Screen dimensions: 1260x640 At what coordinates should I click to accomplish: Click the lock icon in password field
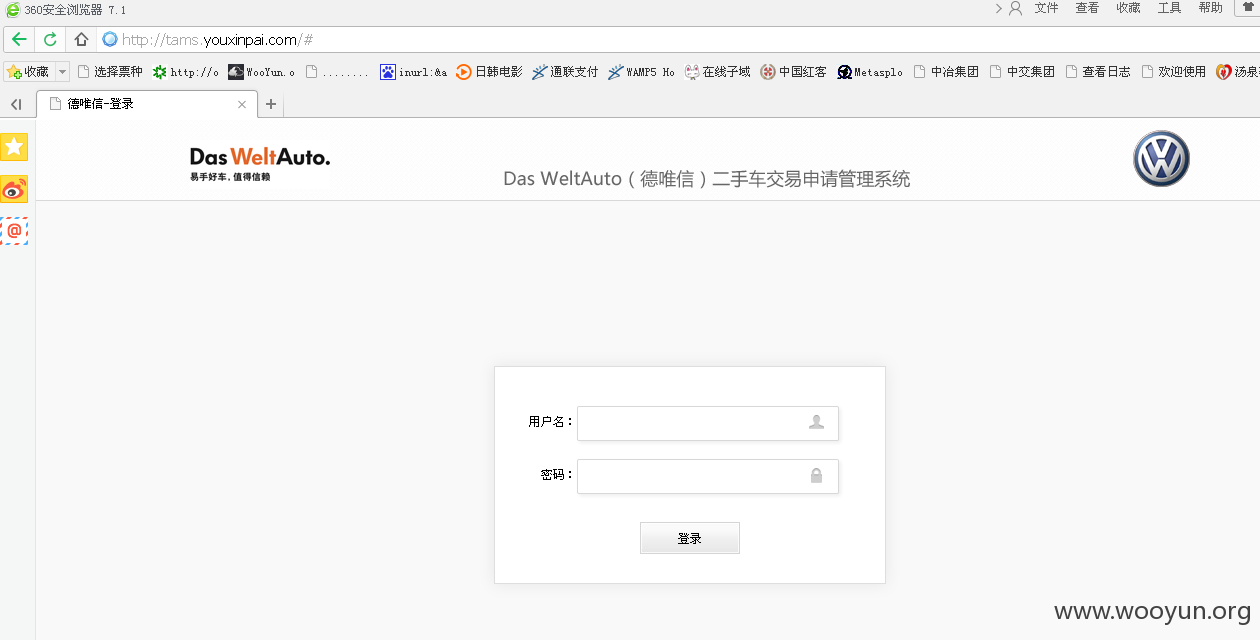816,476
